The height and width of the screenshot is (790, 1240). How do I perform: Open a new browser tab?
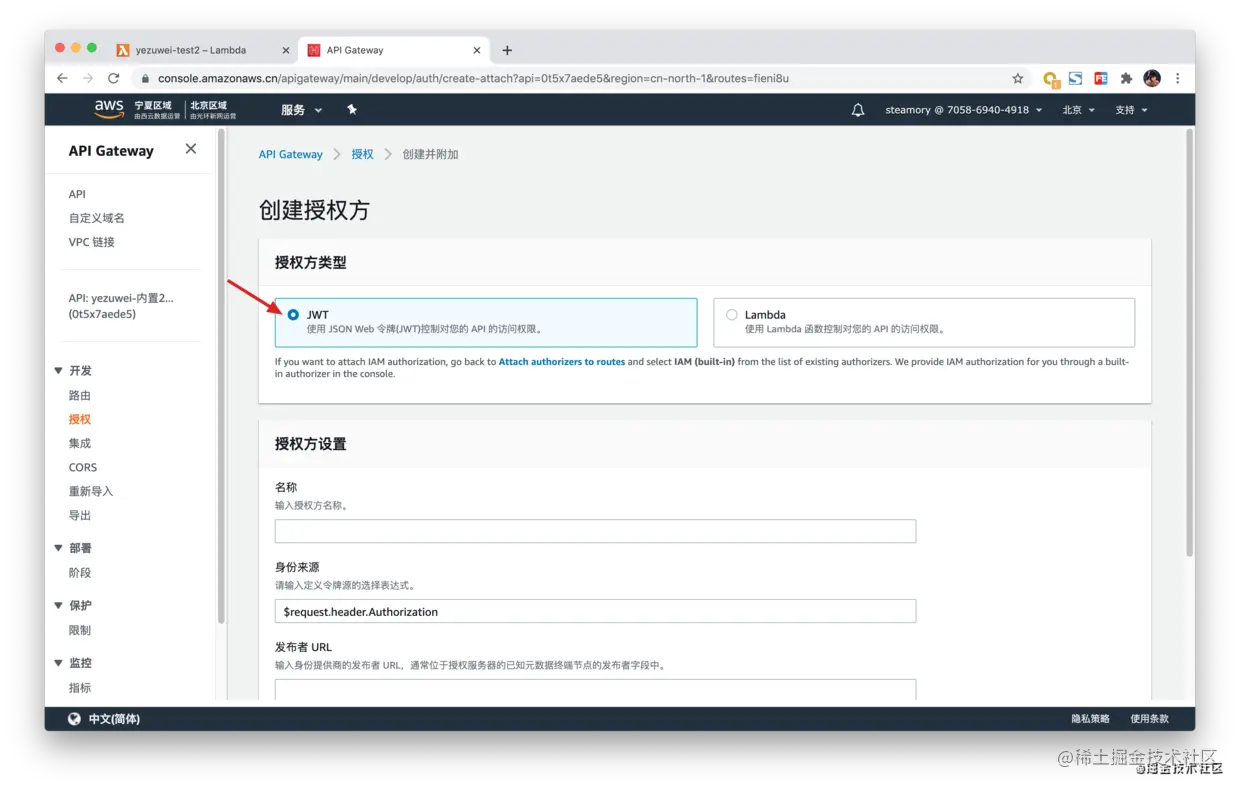[507, 50]
